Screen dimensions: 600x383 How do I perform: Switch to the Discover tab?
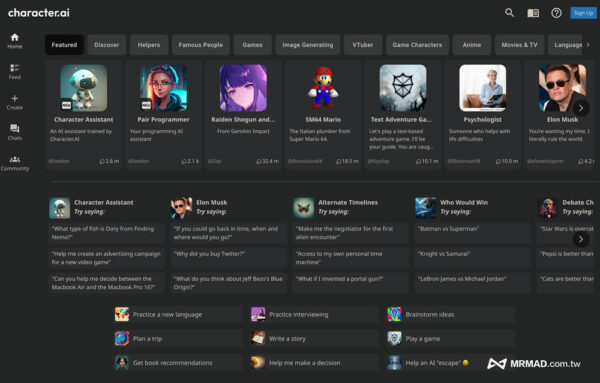[106, 45]
